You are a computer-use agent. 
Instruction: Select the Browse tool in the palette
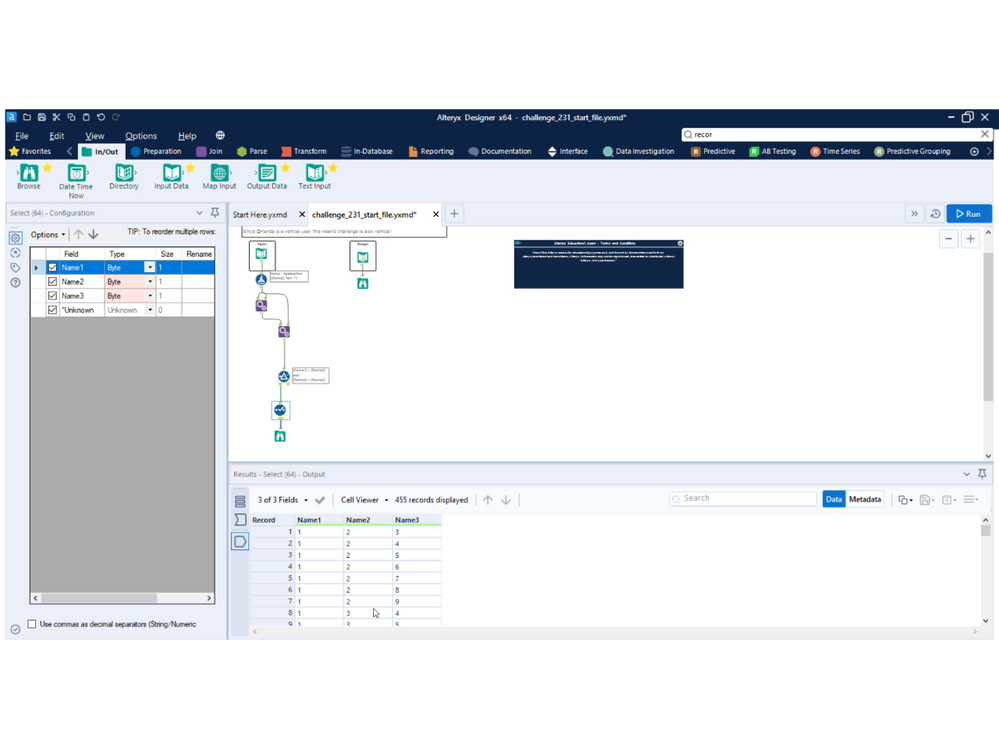29,176
